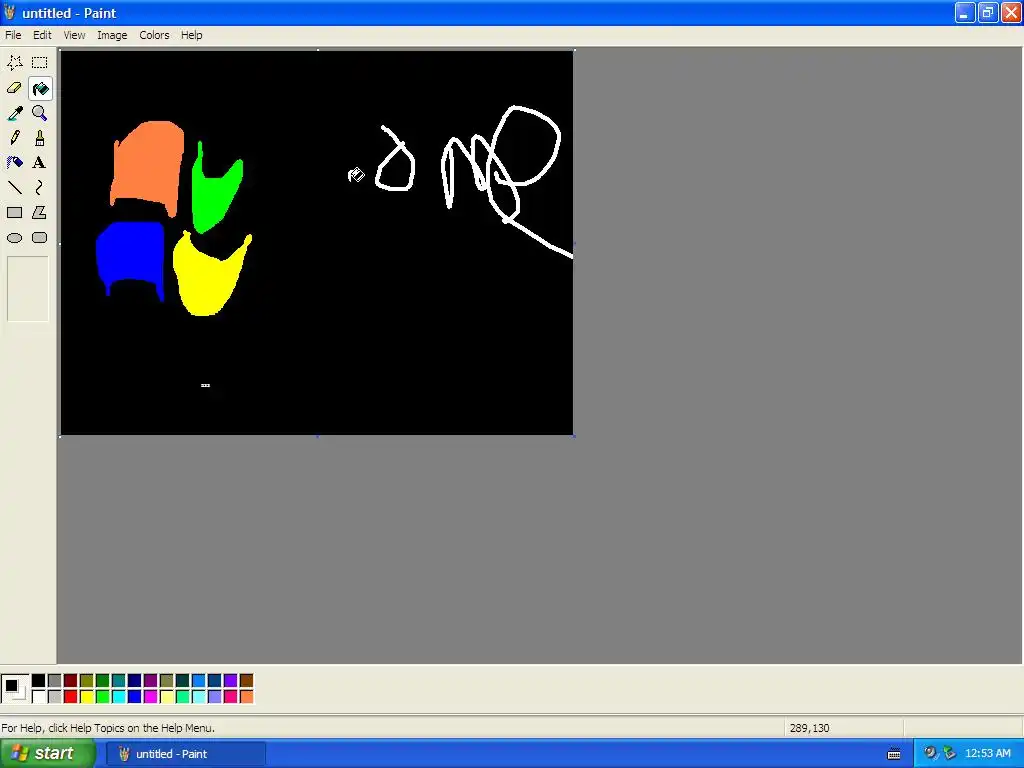Choose the Rectangle shape tool
This screenshot has height=768, width=1024.
[x=14, y=212]
